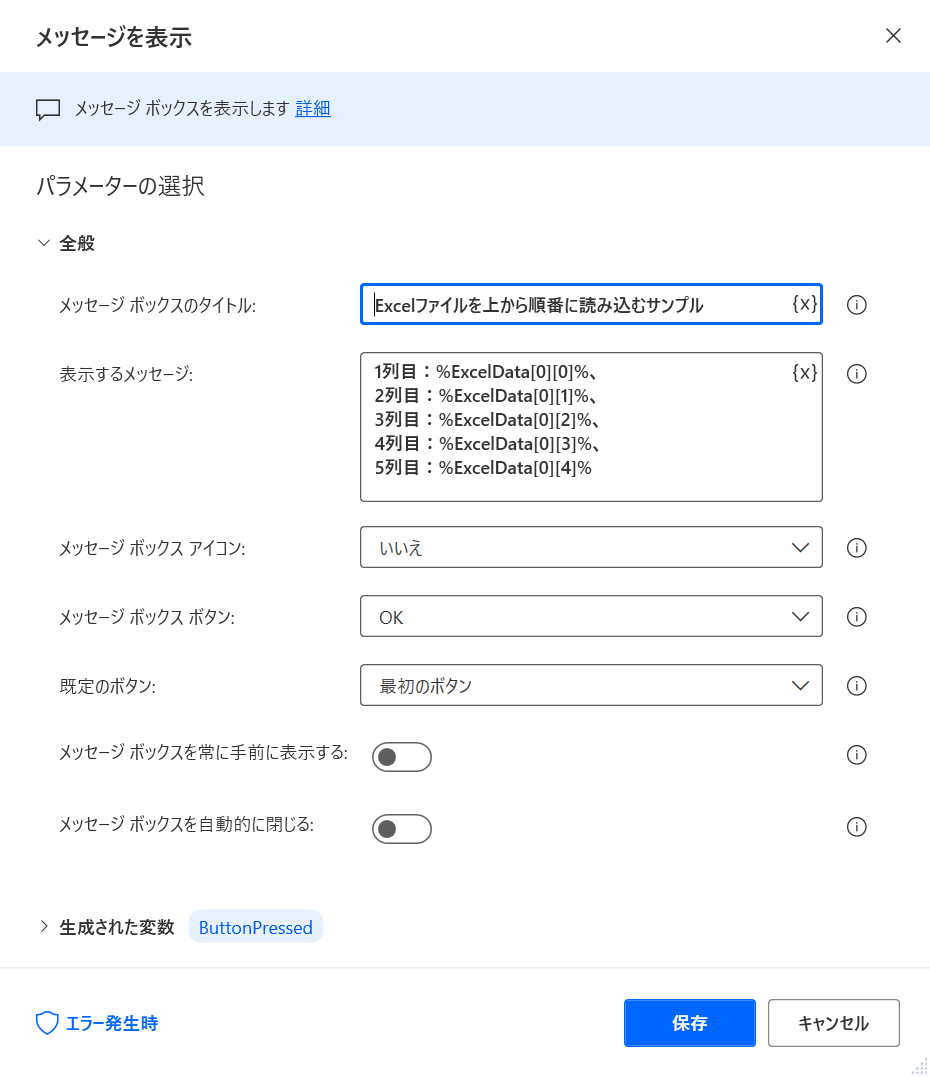Viewport: 930px width, 1077px height.
Task: Click info icon for auto-close toggle
Action: pyautogui.click(x=857, y=826)
